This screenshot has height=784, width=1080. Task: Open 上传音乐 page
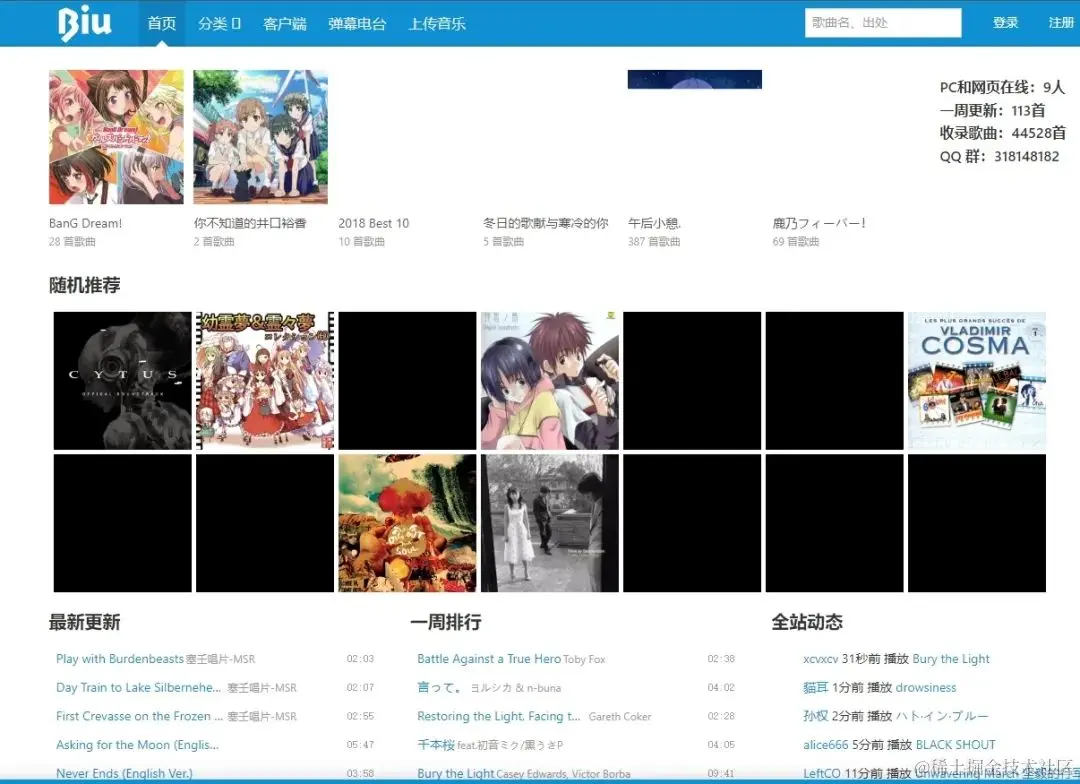click(x=437, y=23)
